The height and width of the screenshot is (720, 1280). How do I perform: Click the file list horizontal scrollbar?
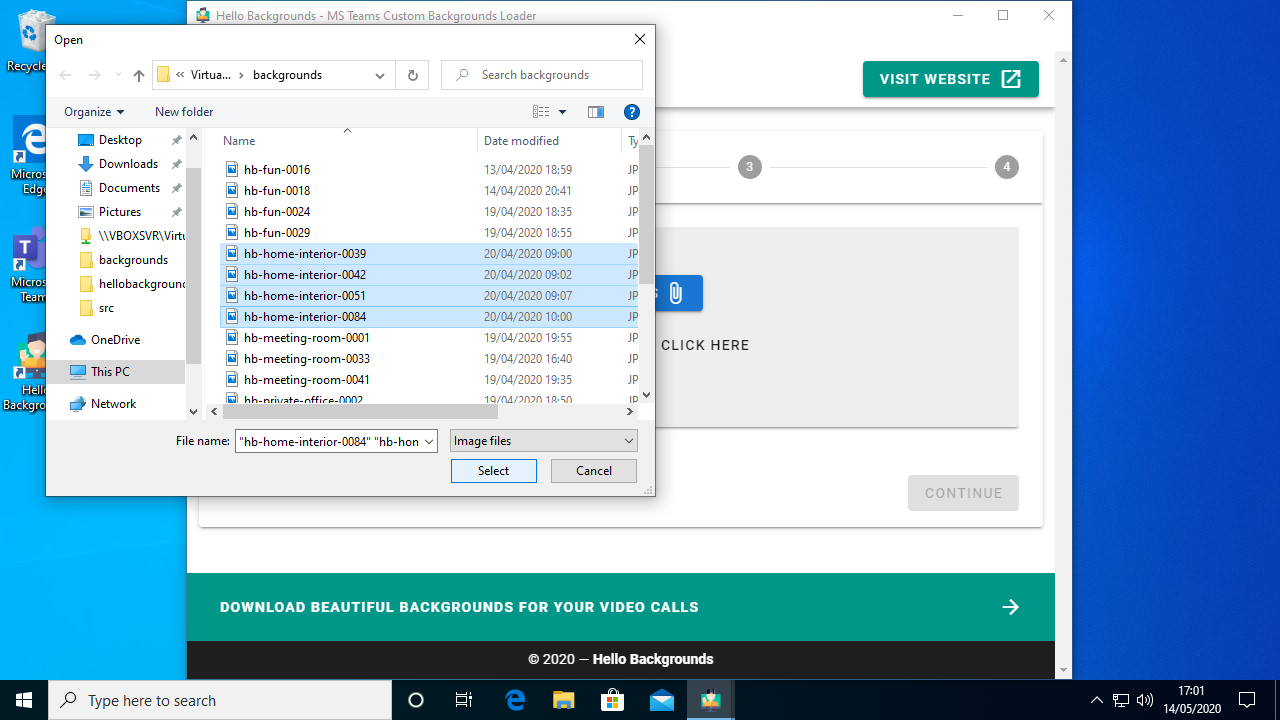[360, 411]
